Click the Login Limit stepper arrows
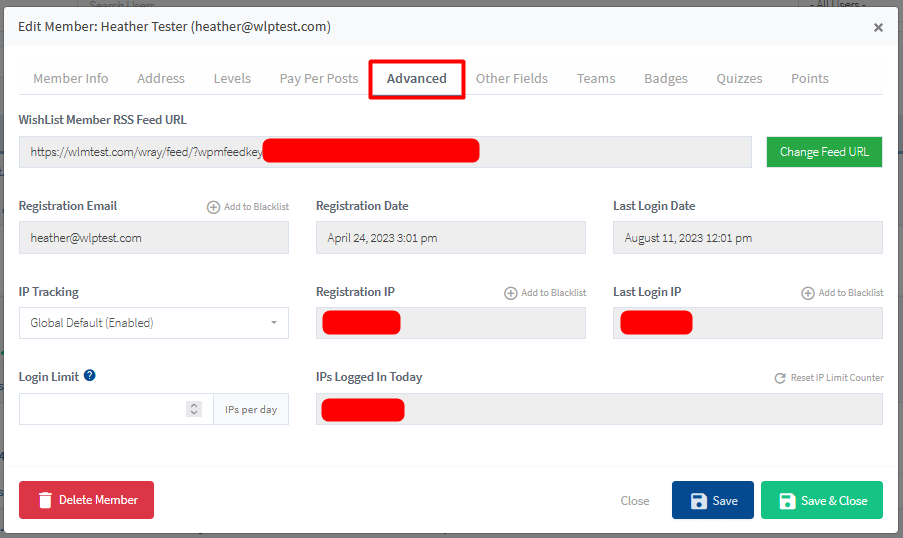Image resolution: width=903 pixels, height=538 pixels. (194, 409)
